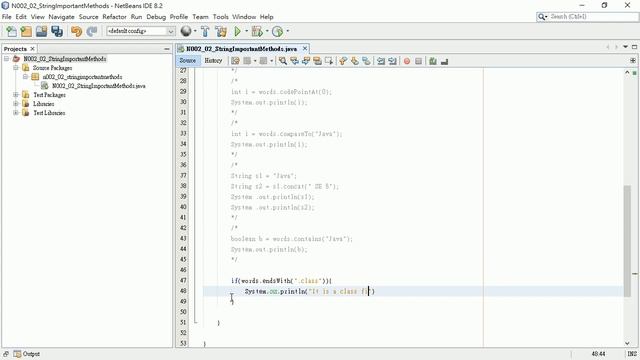Close the Projects panel tab

pos(33,49)
